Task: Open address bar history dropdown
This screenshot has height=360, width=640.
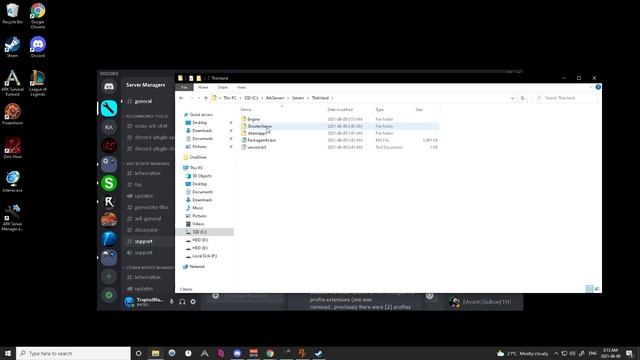Action: (x=512, y=98)
